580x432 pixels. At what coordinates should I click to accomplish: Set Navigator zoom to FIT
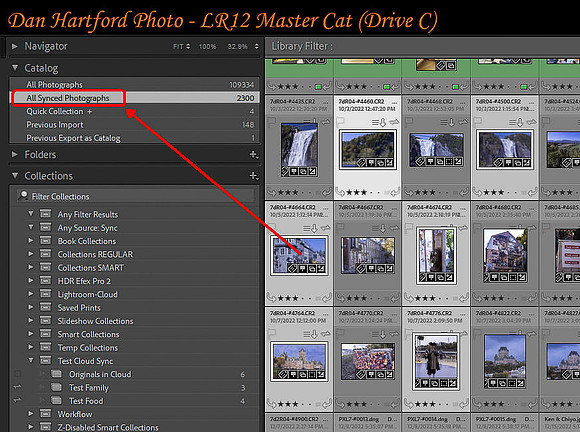[x=178, y=47]
